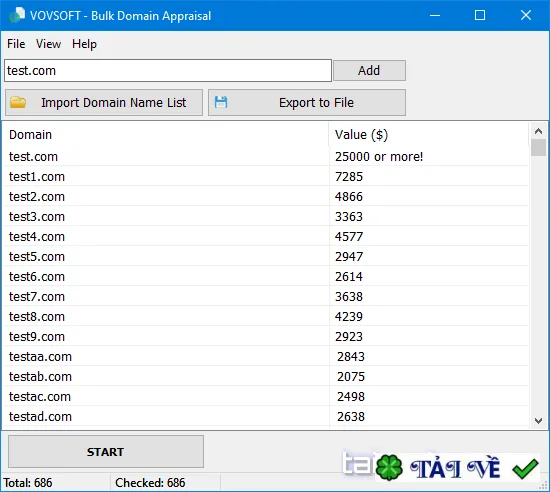Click the scrollbar up arrow
The image size is (550, 492).
pos(538,131)
